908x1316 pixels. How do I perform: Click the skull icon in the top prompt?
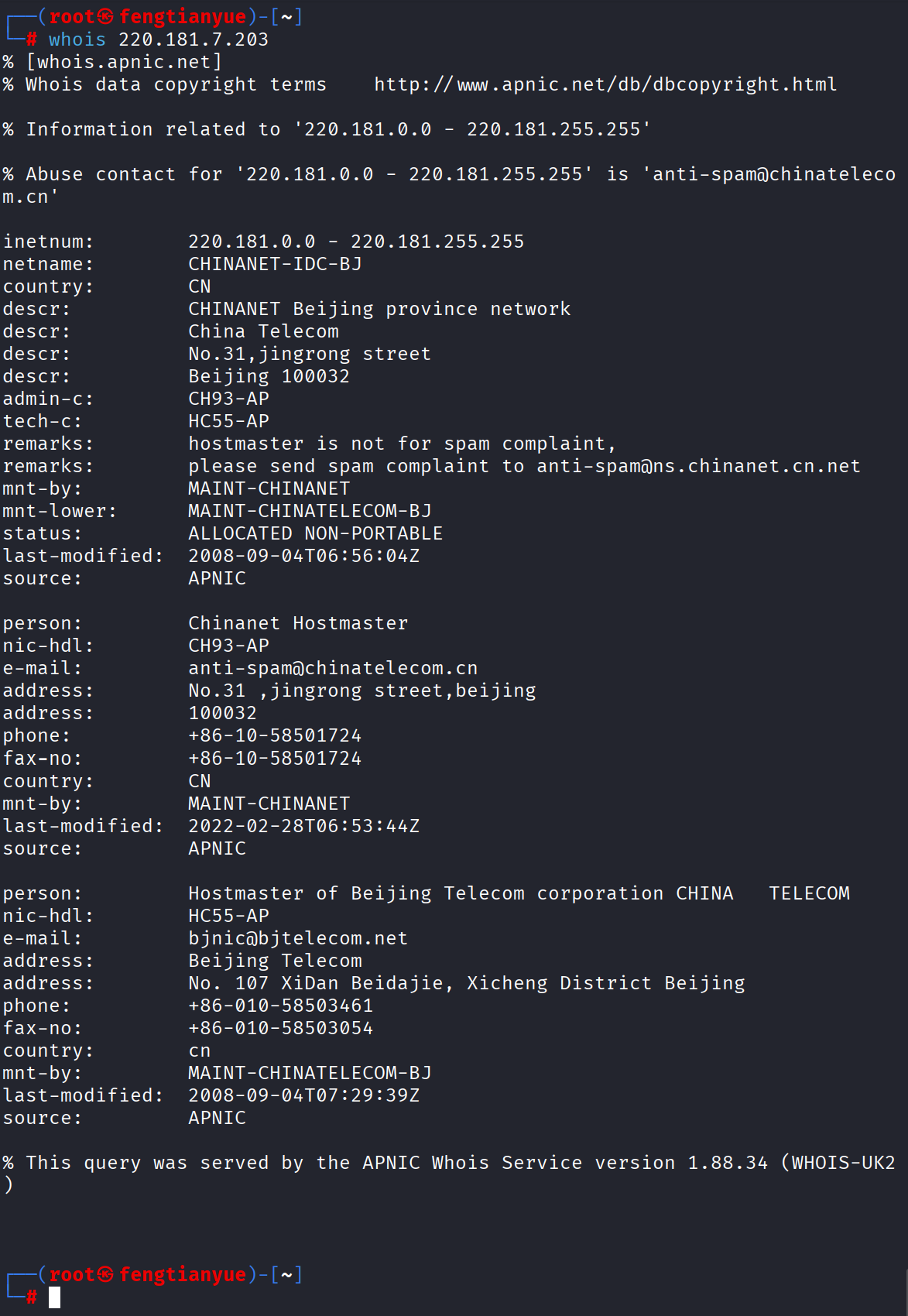[106, 16]
